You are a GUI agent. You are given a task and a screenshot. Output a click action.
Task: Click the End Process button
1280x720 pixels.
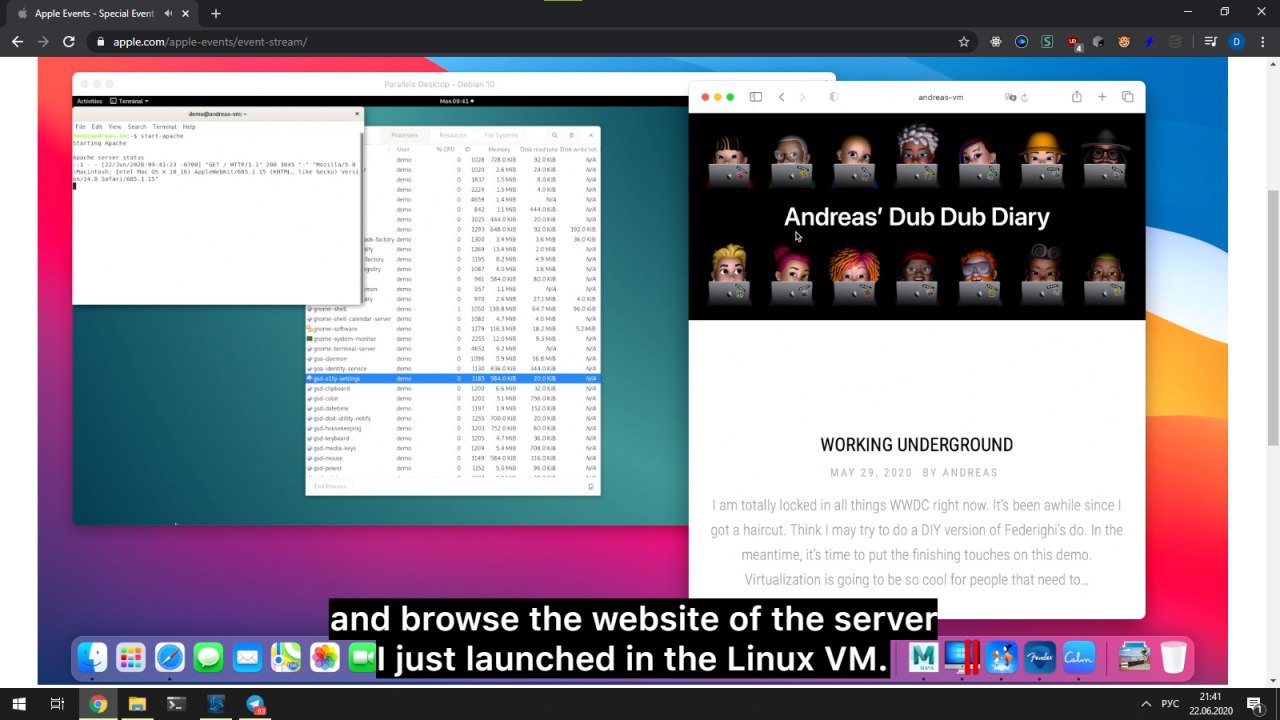click(330, 486)
